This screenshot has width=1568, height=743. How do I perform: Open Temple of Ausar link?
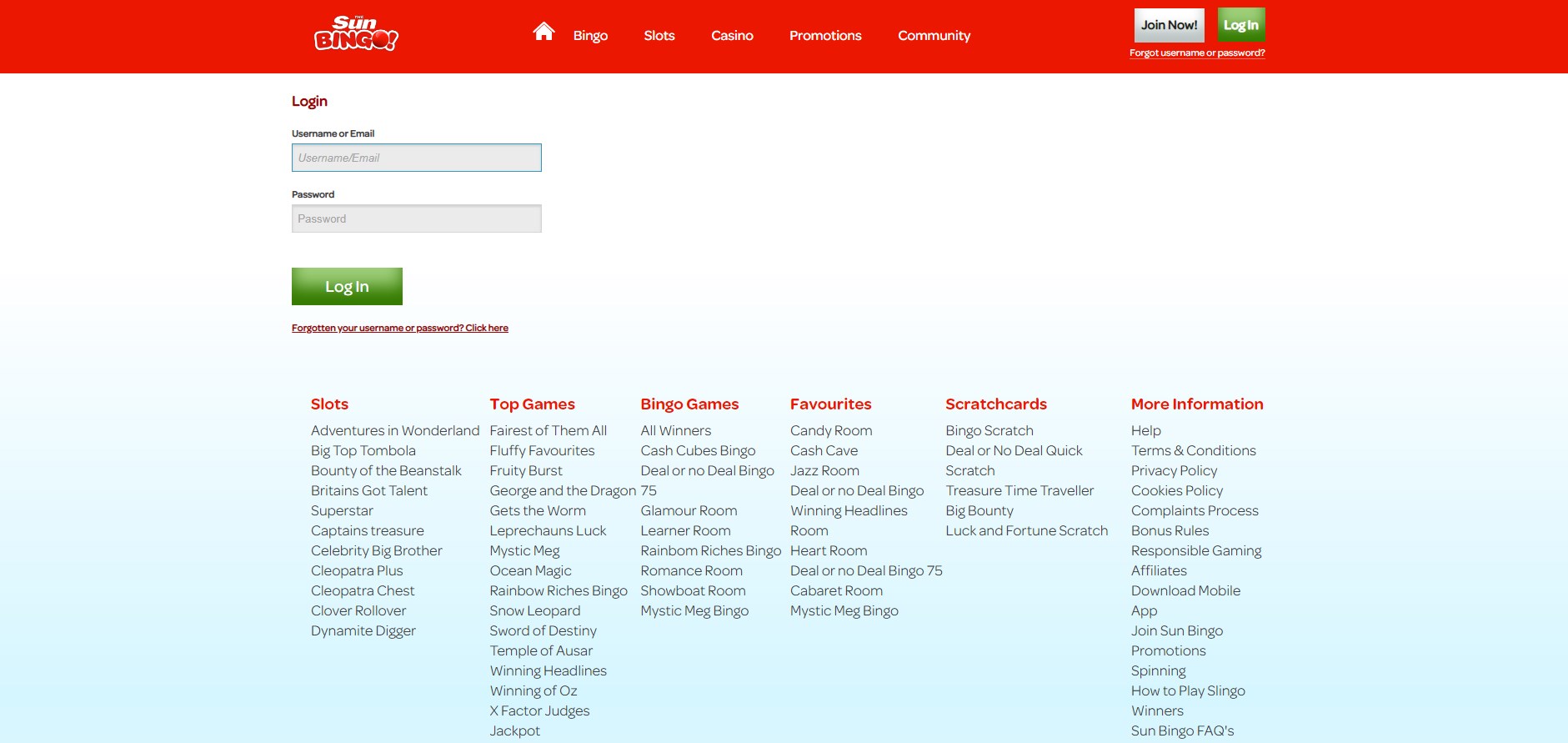[x=541, y=650]
